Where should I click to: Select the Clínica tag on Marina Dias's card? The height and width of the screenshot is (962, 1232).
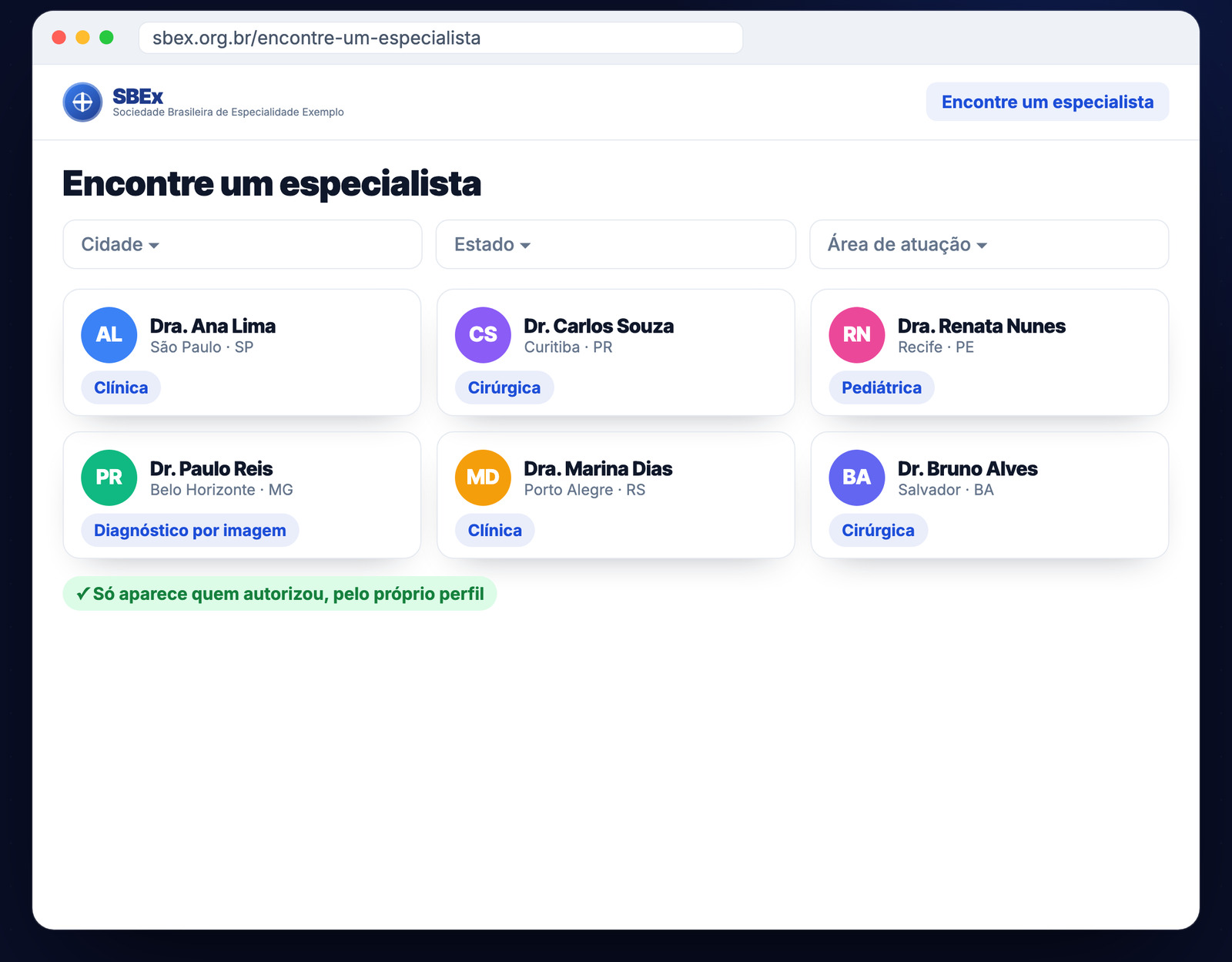tap(495, 530)
